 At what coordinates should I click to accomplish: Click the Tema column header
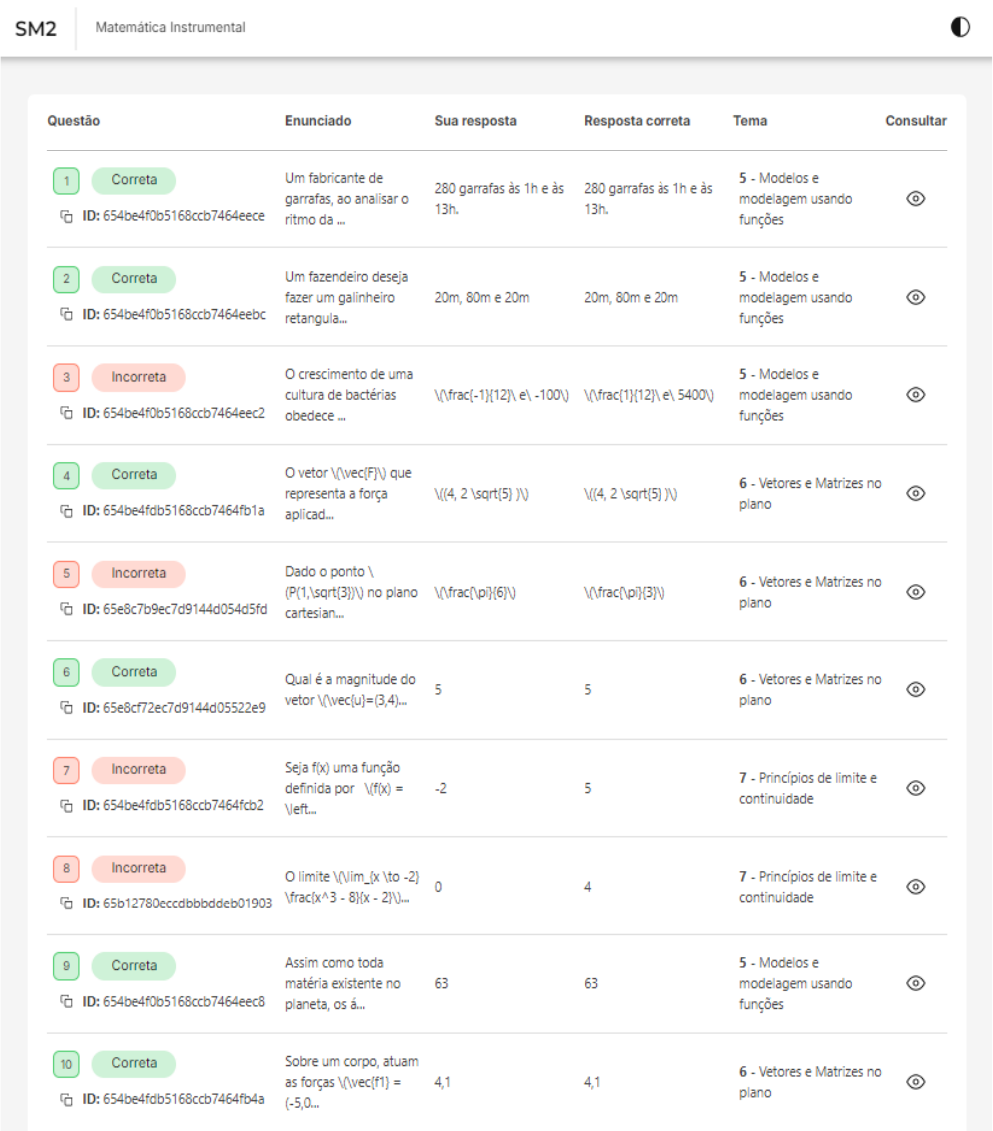point(750,121)
